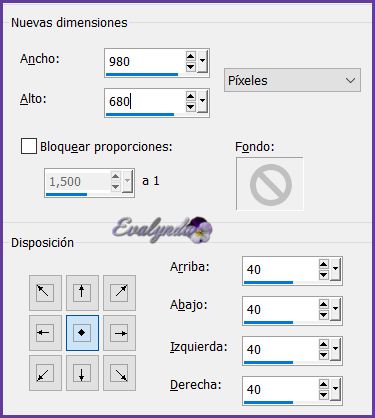Click into the Izquierda input field
Viewport: 375px width, 418px height.
click(281, 349)
